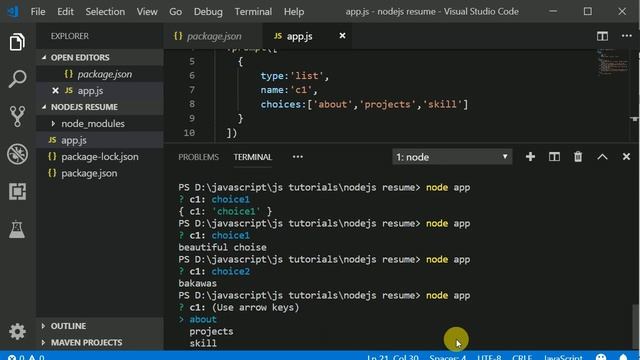
Task: Open the Edit menu
Action: (65, 12)
